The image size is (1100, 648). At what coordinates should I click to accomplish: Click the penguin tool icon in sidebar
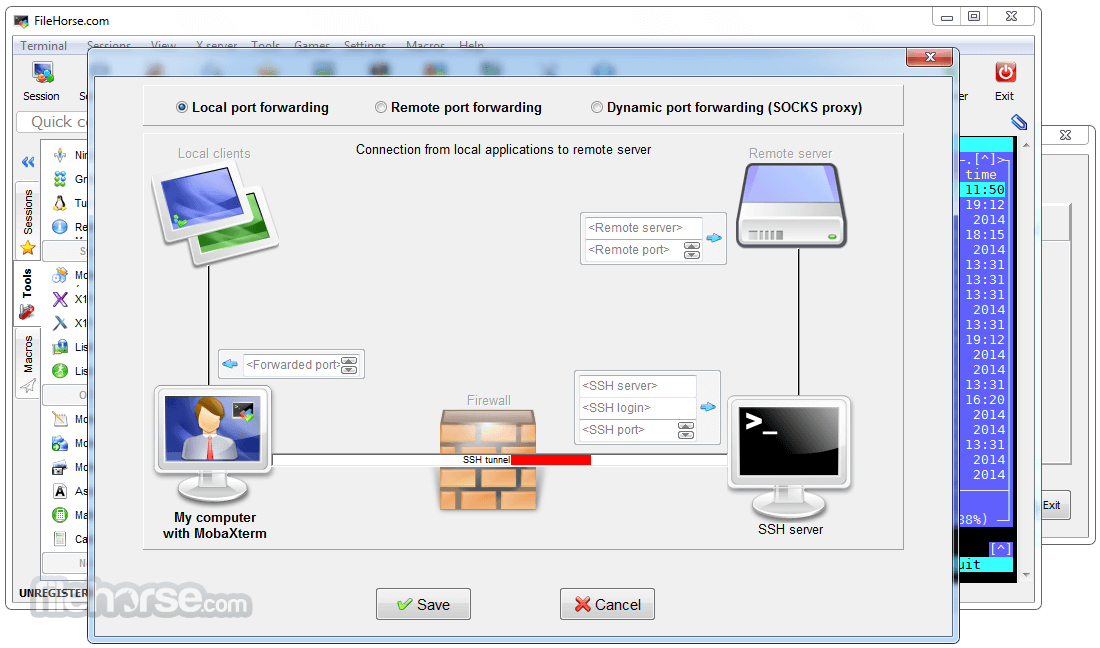[x=60, y=203]
